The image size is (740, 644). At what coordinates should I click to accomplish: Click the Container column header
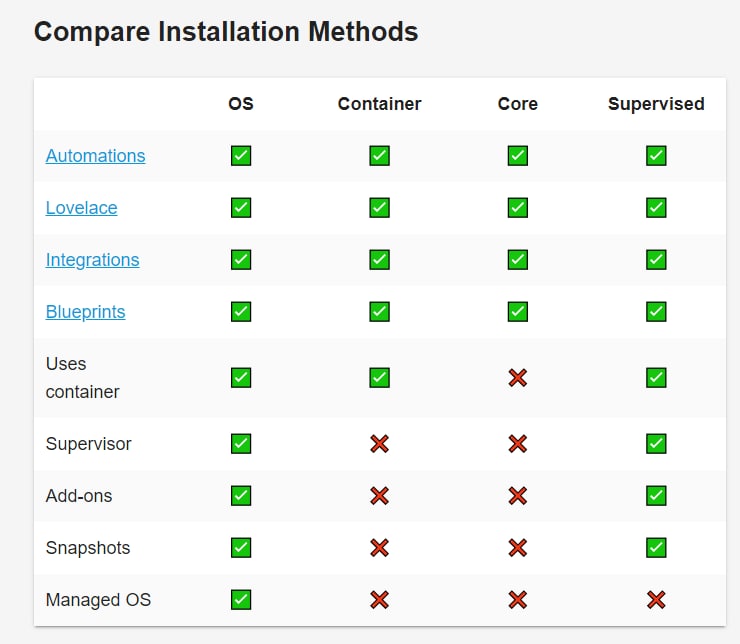[x=379, y=104]
